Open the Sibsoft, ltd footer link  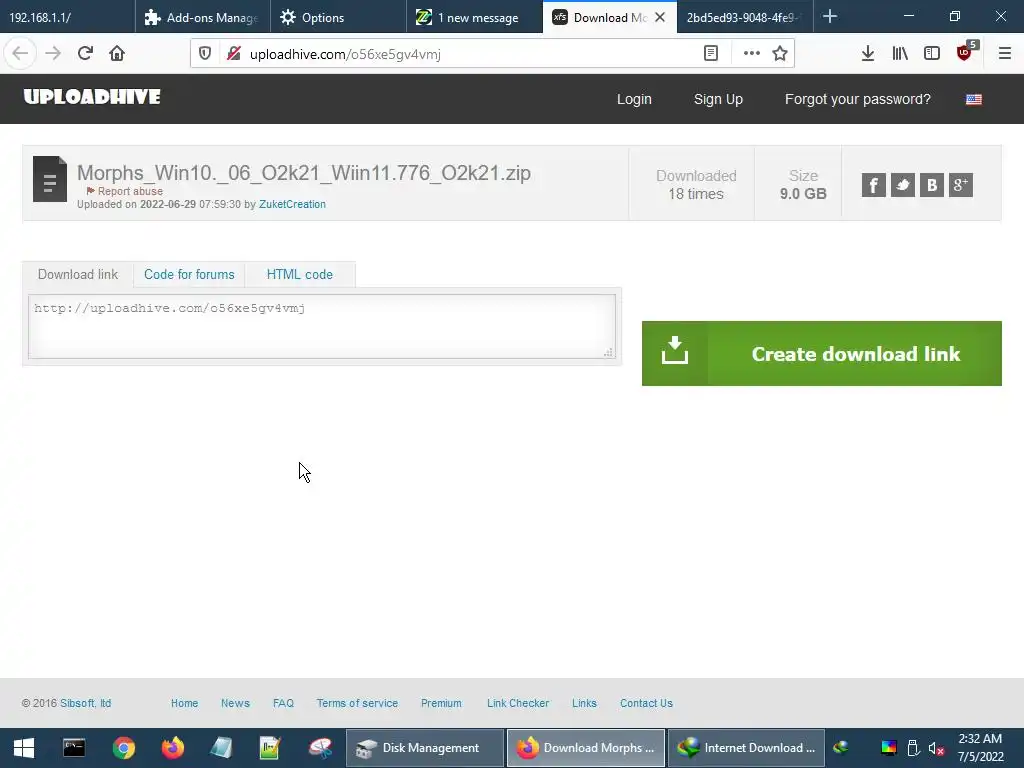(86, 703)
